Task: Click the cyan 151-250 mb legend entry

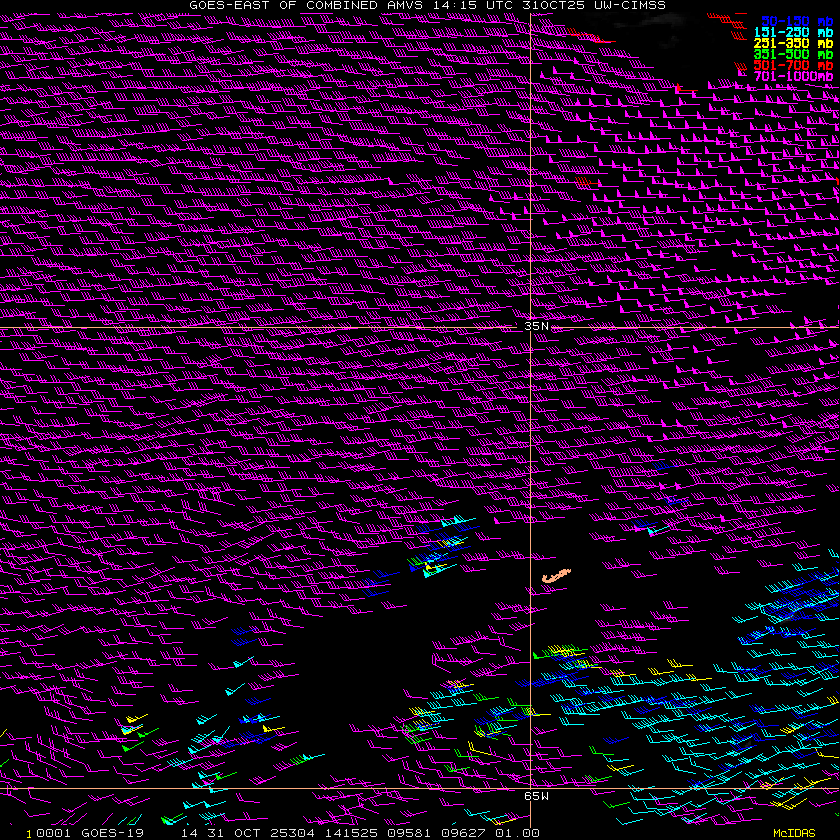Action: [793, 33]
